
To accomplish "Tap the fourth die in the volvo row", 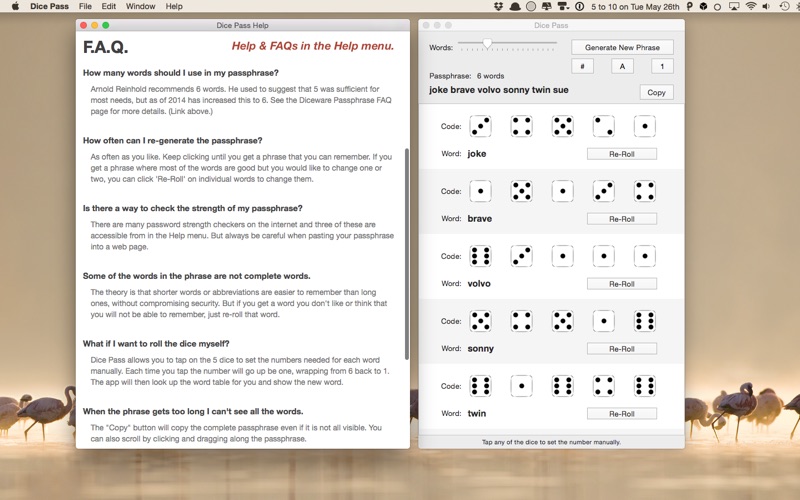I will (604, 256).
